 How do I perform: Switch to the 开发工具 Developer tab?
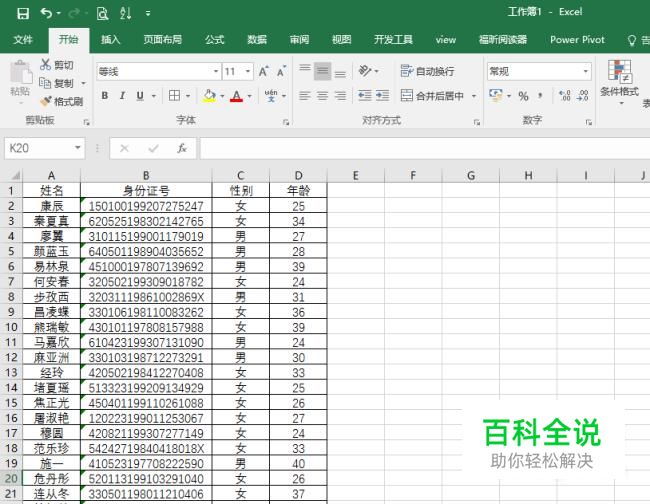pos(393,39)
